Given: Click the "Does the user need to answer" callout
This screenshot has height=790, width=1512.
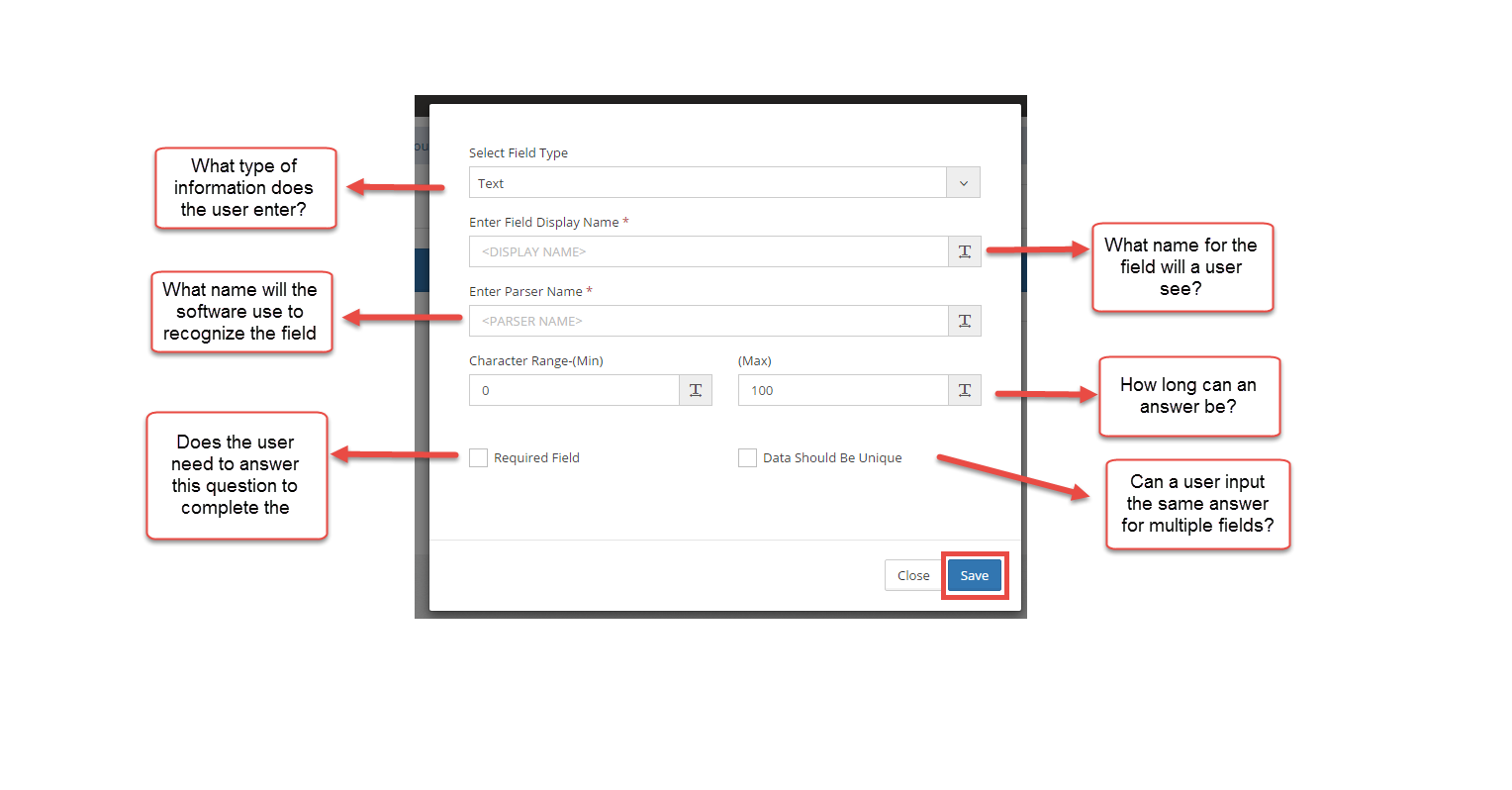Looking at the screenshot, I should coord(236,475).
